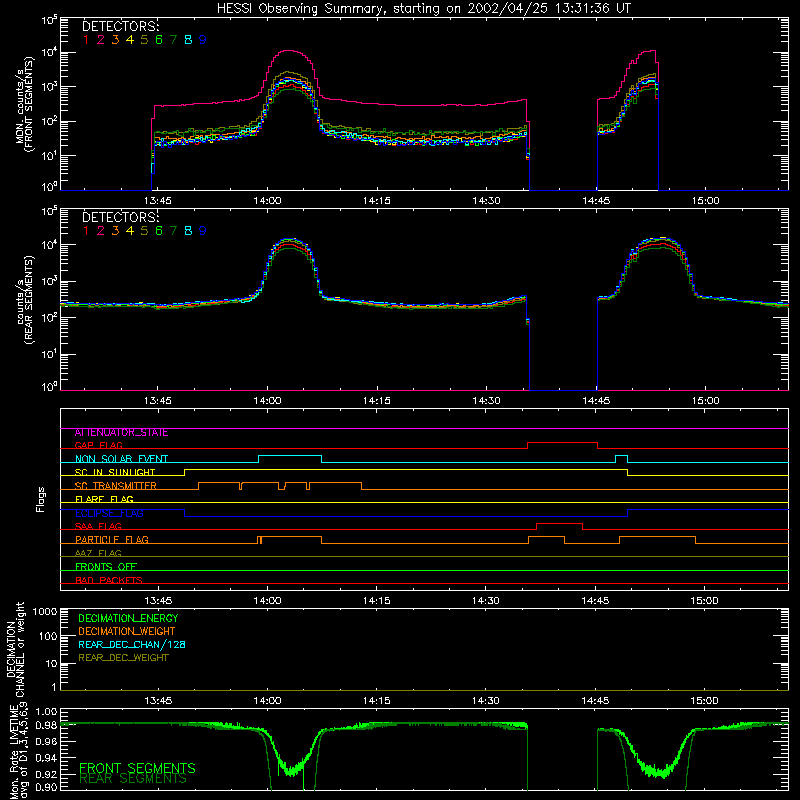Click 15:00 time tick under rear segments plot
Screen dimensions: 800x800
pyautogui.click(x=706, y=401)
